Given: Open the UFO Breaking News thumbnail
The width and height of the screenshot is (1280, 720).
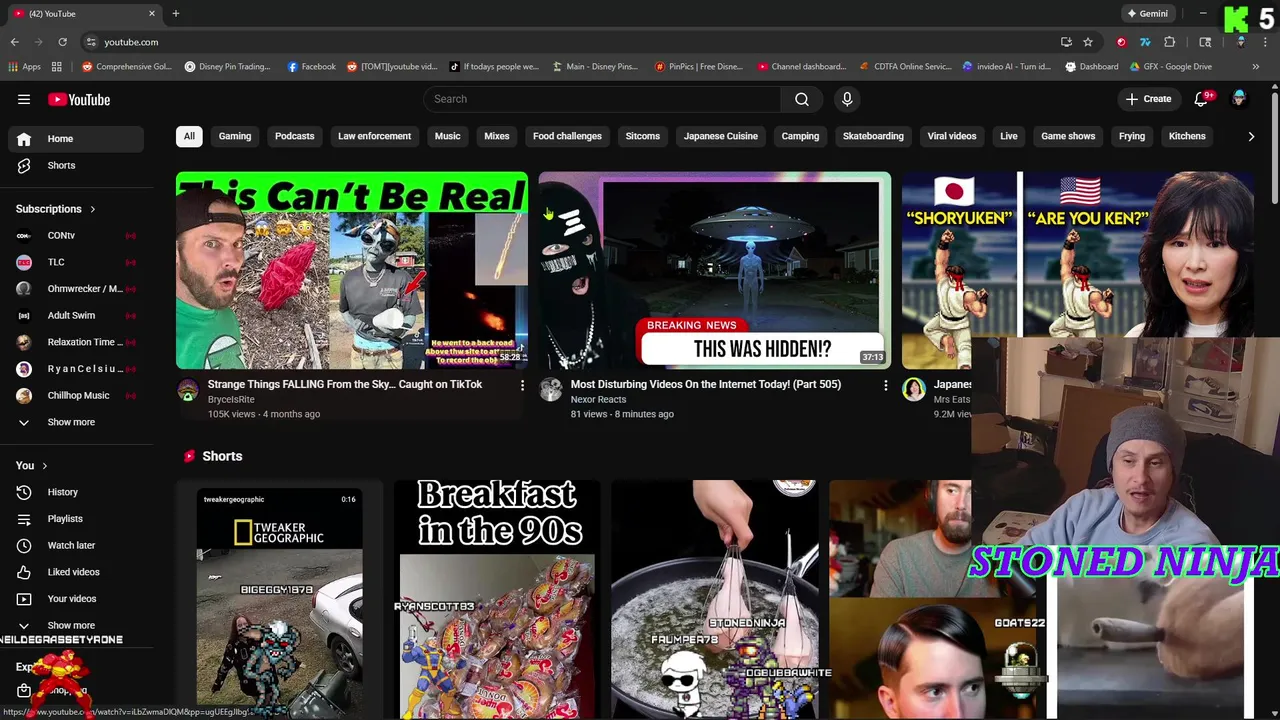Looking at the screenshot, I should (x=715, y=271).
